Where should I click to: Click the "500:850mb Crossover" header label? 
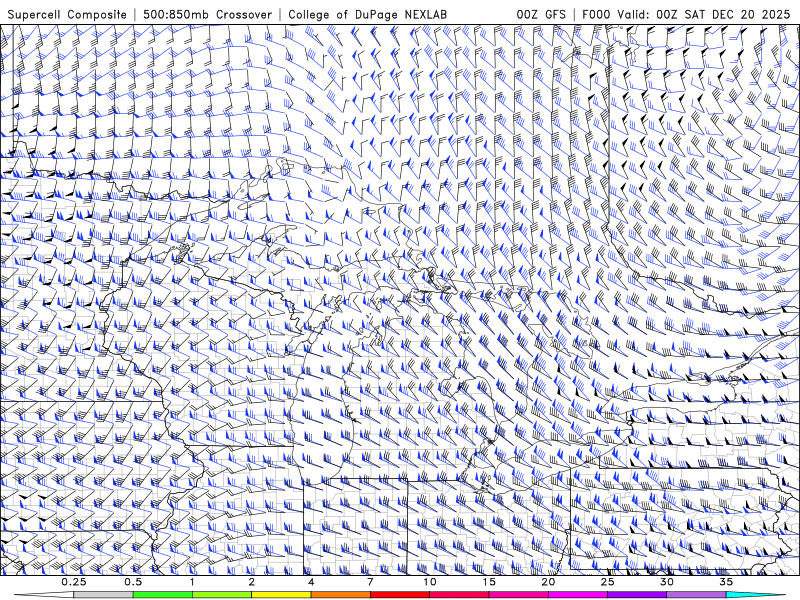208,14
